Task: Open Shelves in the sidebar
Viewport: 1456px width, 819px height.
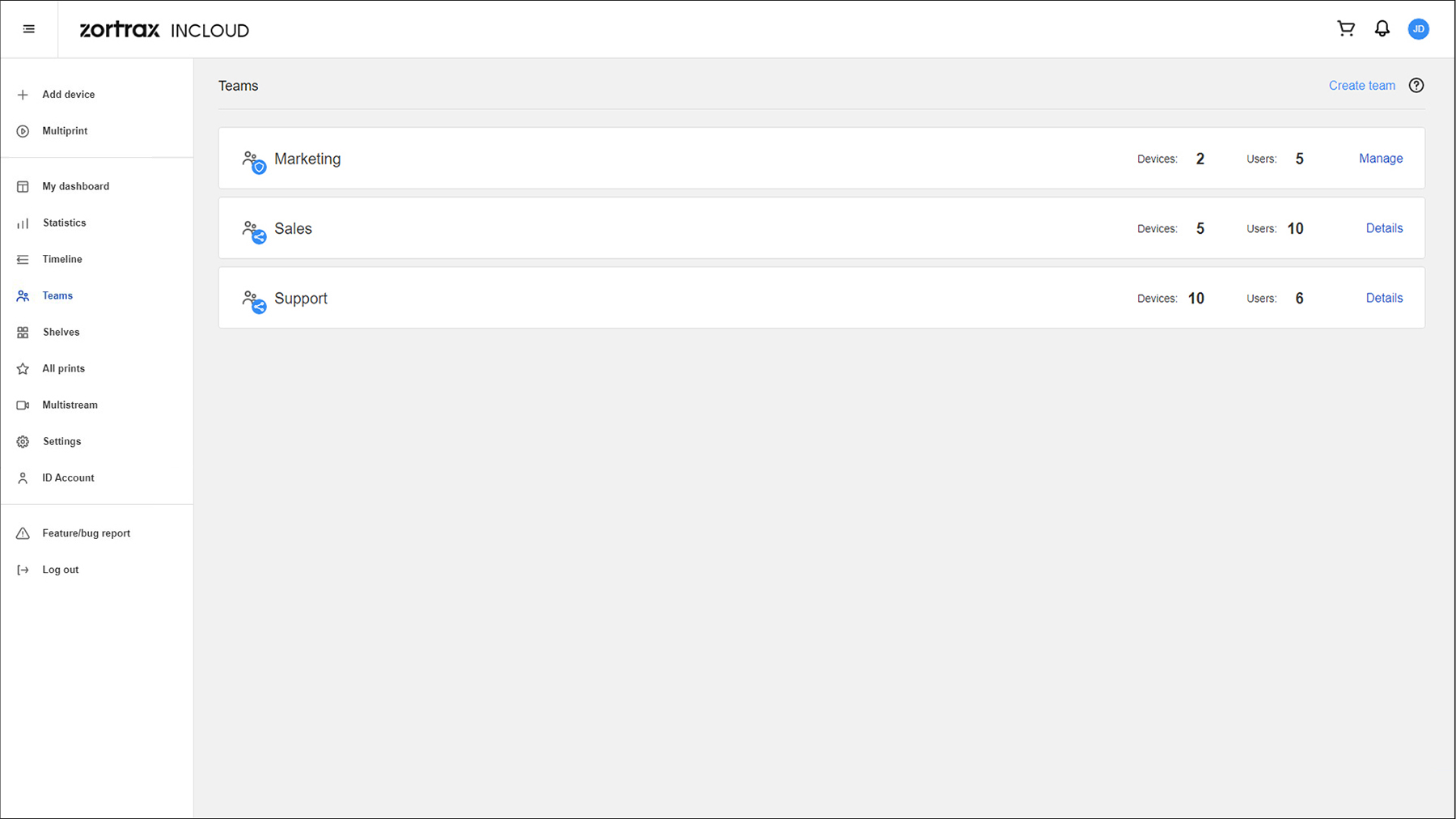Action: pos(61,332)
